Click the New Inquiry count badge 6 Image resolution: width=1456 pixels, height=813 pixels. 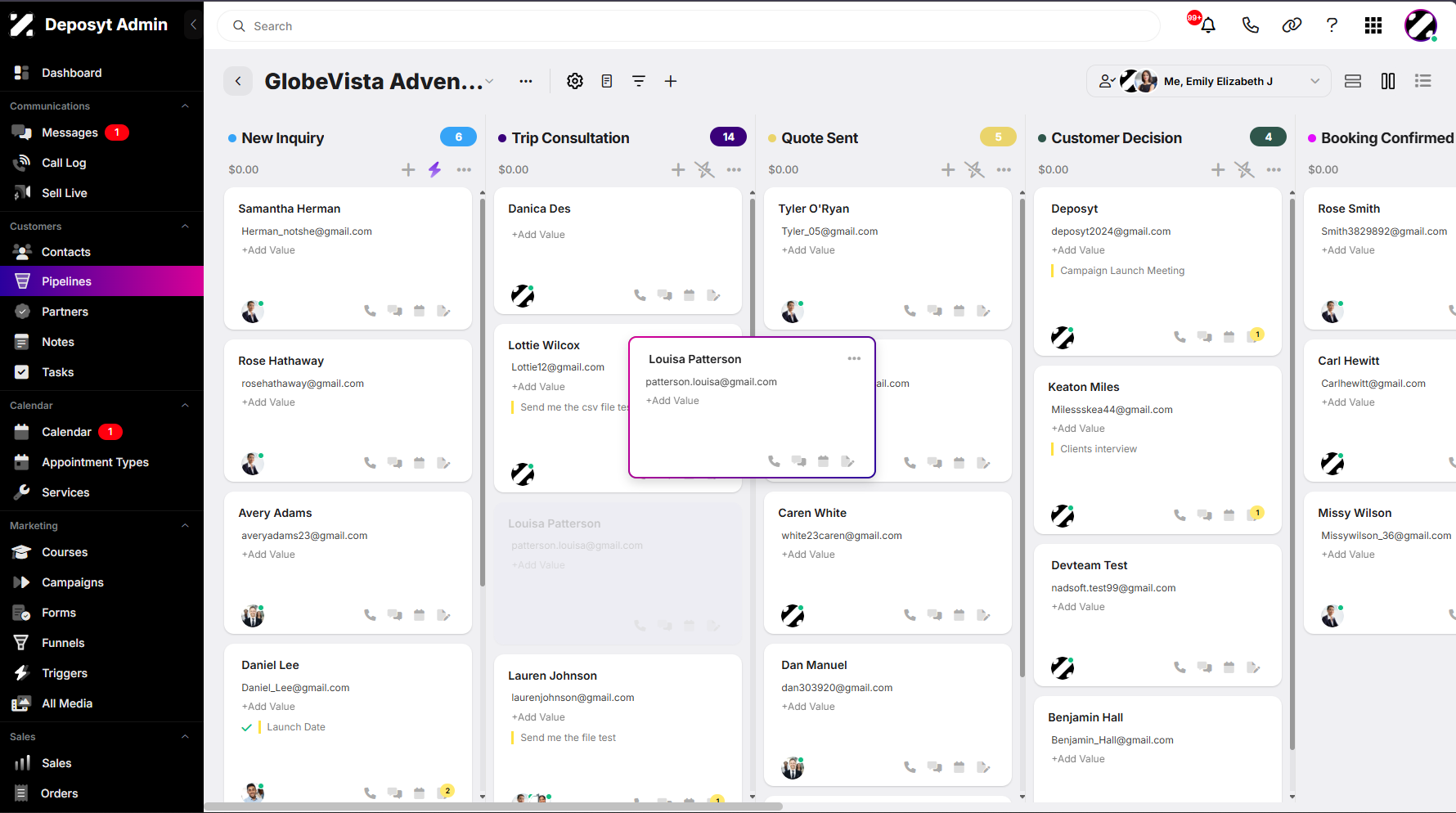pos(458,137)
